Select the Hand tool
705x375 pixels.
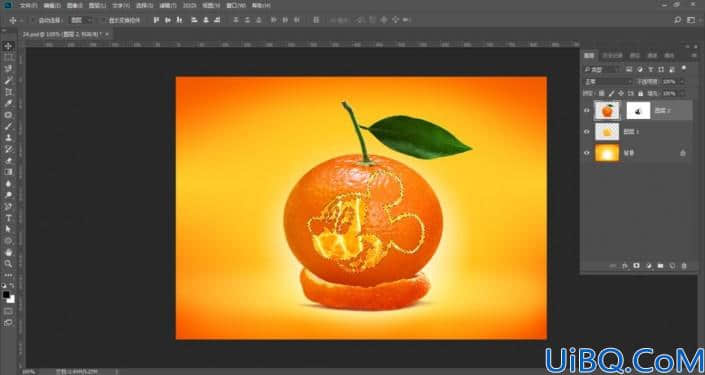pyautogui.click(x=9, y=252)
